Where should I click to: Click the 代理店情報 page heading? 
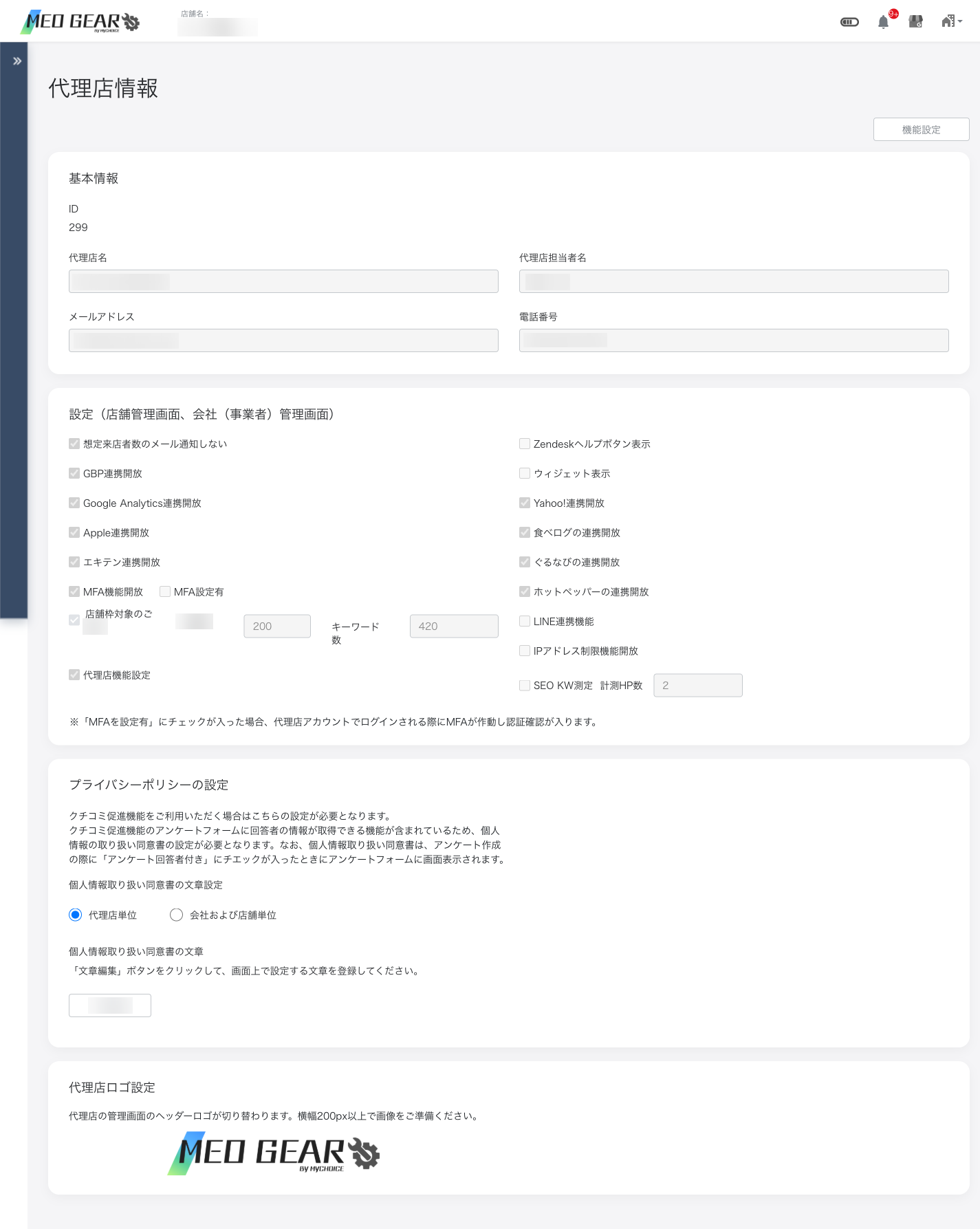[x=103, y=88]
